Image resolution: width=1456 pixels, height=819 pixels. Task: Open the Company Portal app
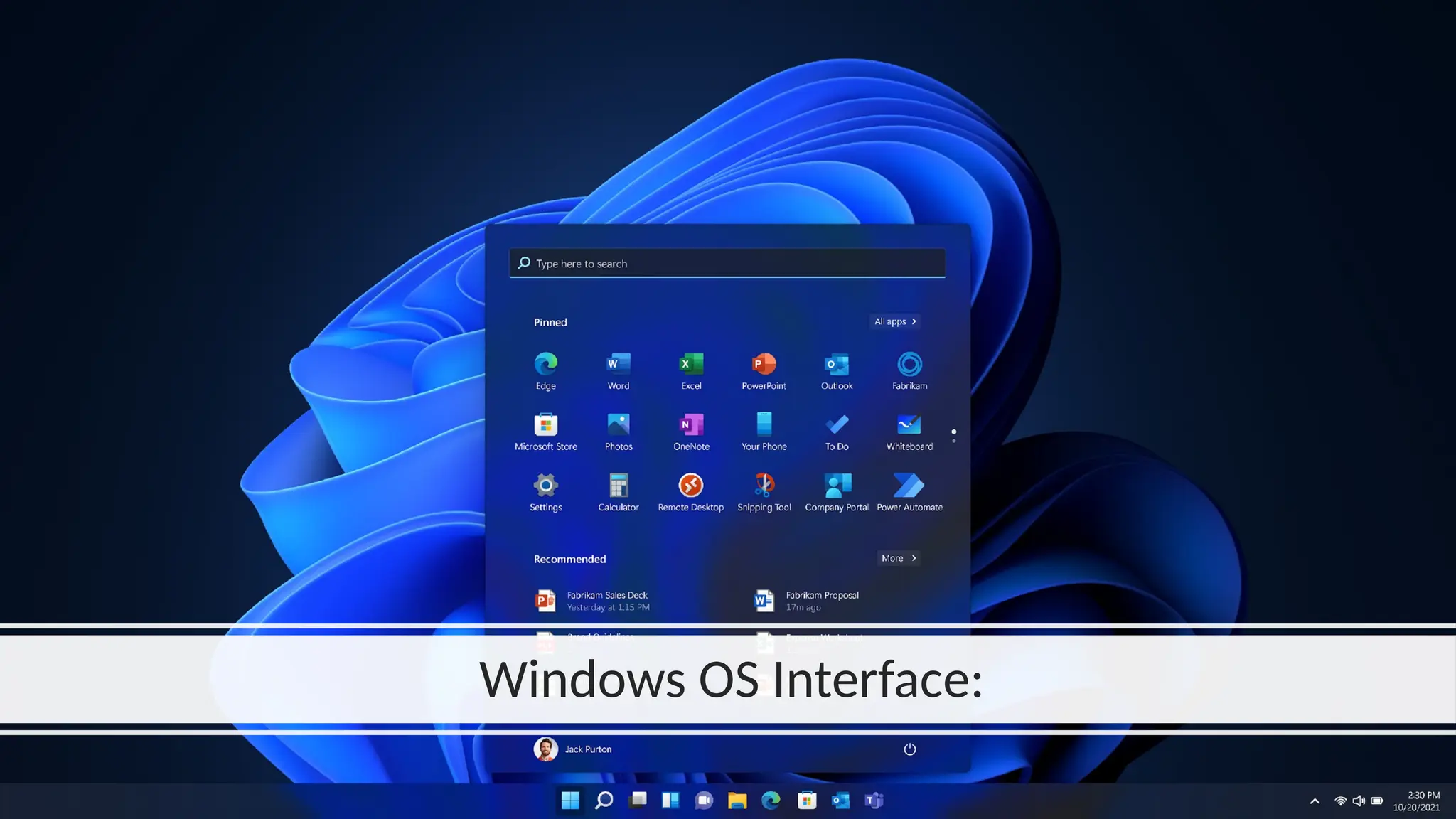point(837,493)
